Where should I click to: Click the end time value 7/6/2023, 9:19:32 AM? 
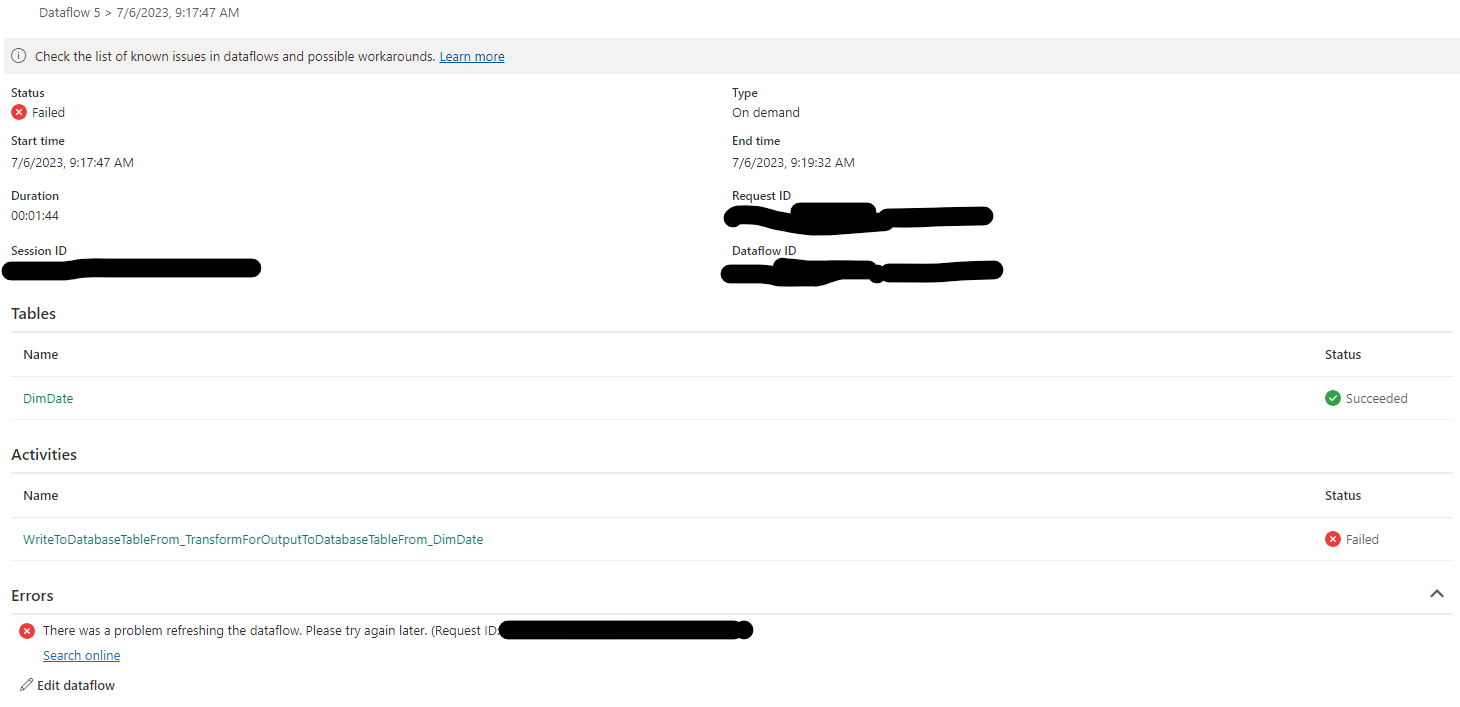tap(793, 162)
